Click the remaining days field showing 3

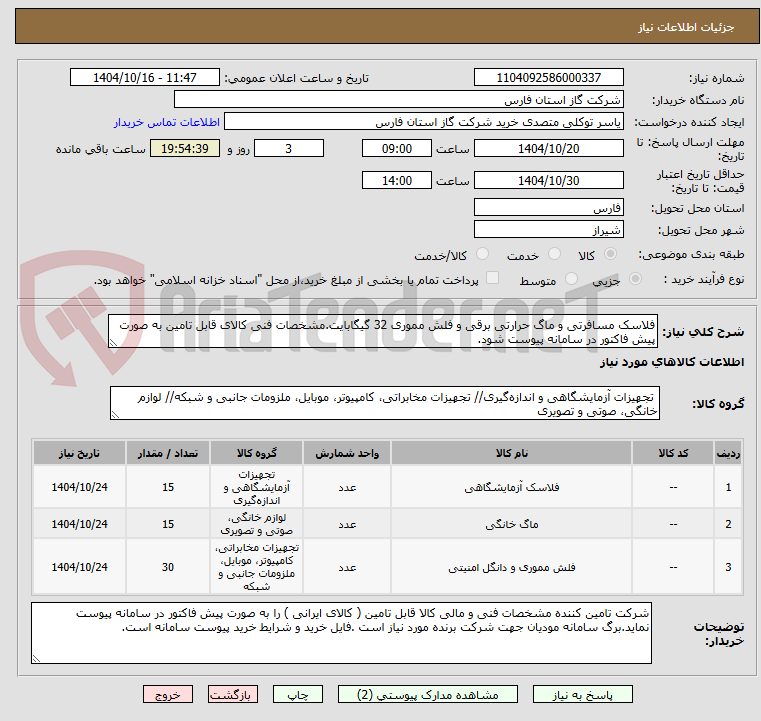[x=289, y=148]
